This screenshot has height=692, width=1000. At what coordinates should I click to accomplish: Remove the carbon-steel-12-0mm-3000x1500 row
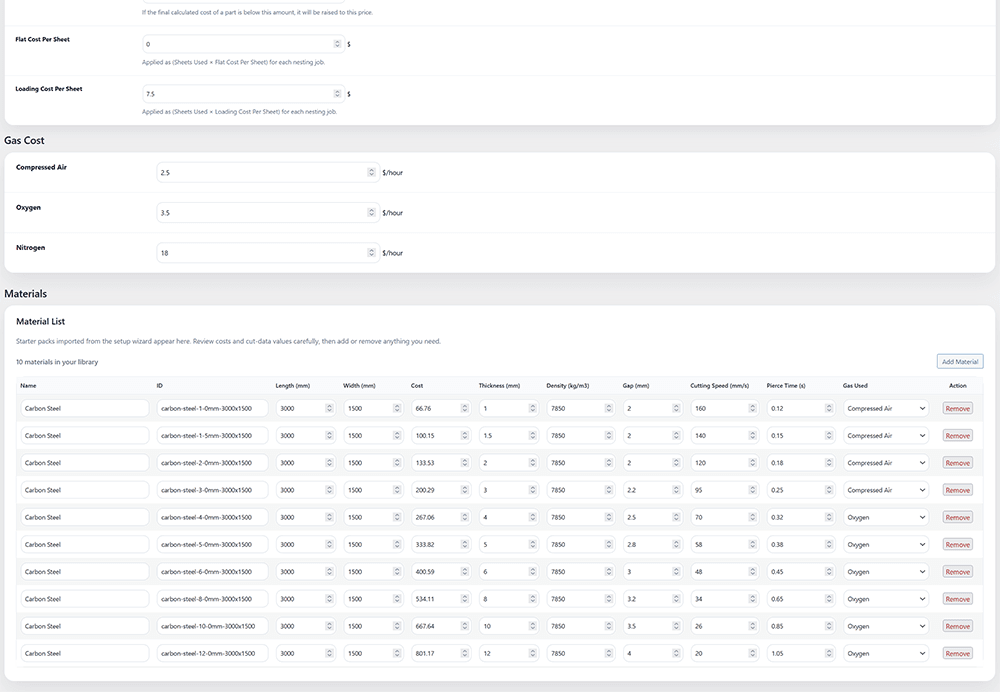pyautogui.click(x=957, y=653)
